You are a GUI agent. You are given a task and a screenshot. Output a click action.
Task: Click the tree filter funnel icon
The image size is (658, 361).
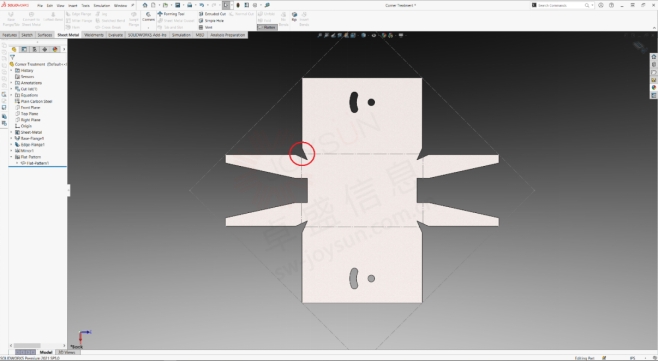[x=12, y=57]
